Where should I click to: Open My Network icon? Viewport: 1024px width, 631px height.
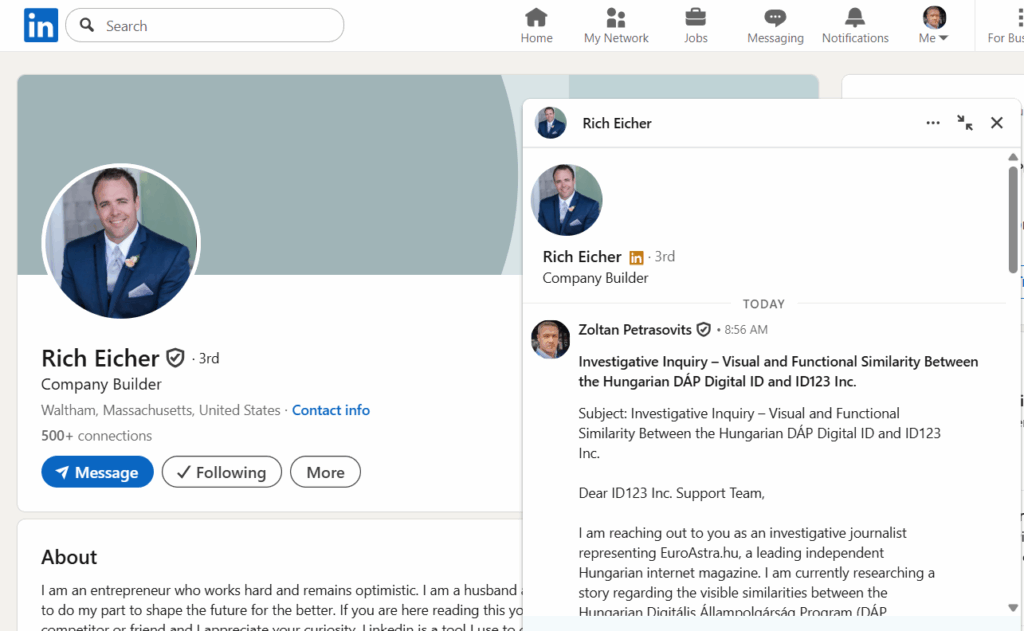pos(615,17)
